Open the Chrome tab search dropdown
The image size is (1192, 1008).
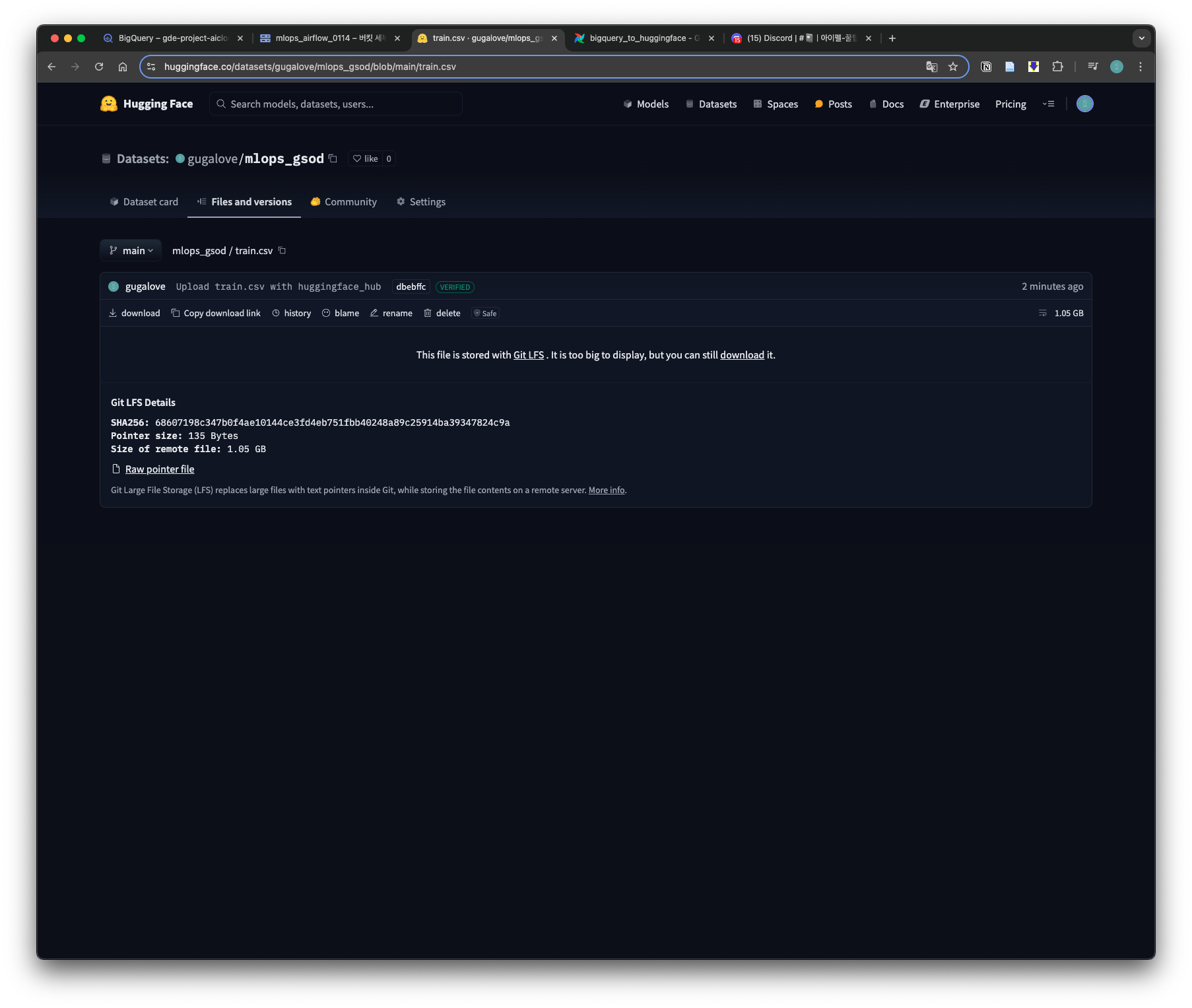[1142, 38]
